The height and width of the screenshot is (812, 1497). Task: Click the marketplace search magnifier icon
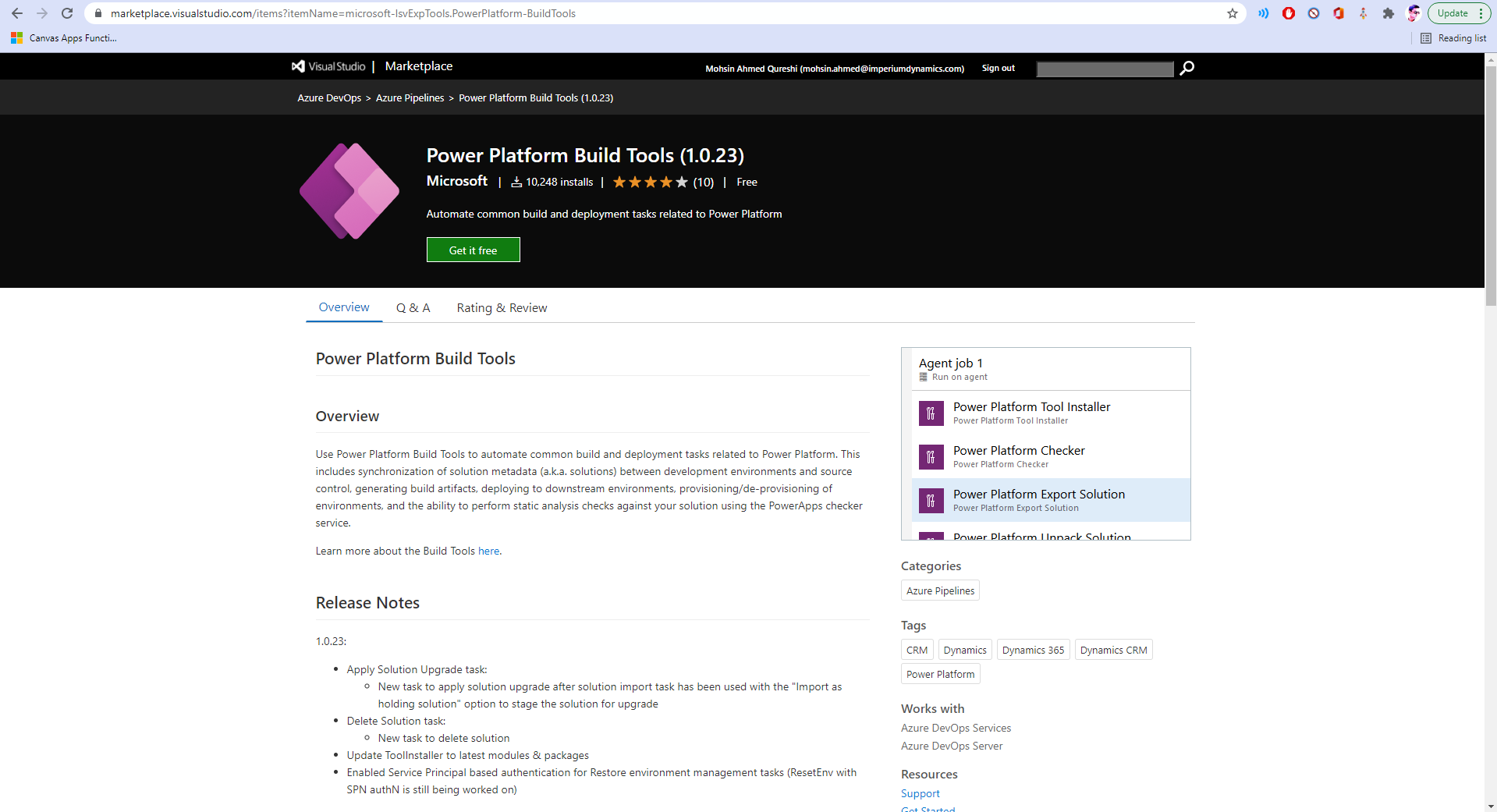(x=1187, y=69)
